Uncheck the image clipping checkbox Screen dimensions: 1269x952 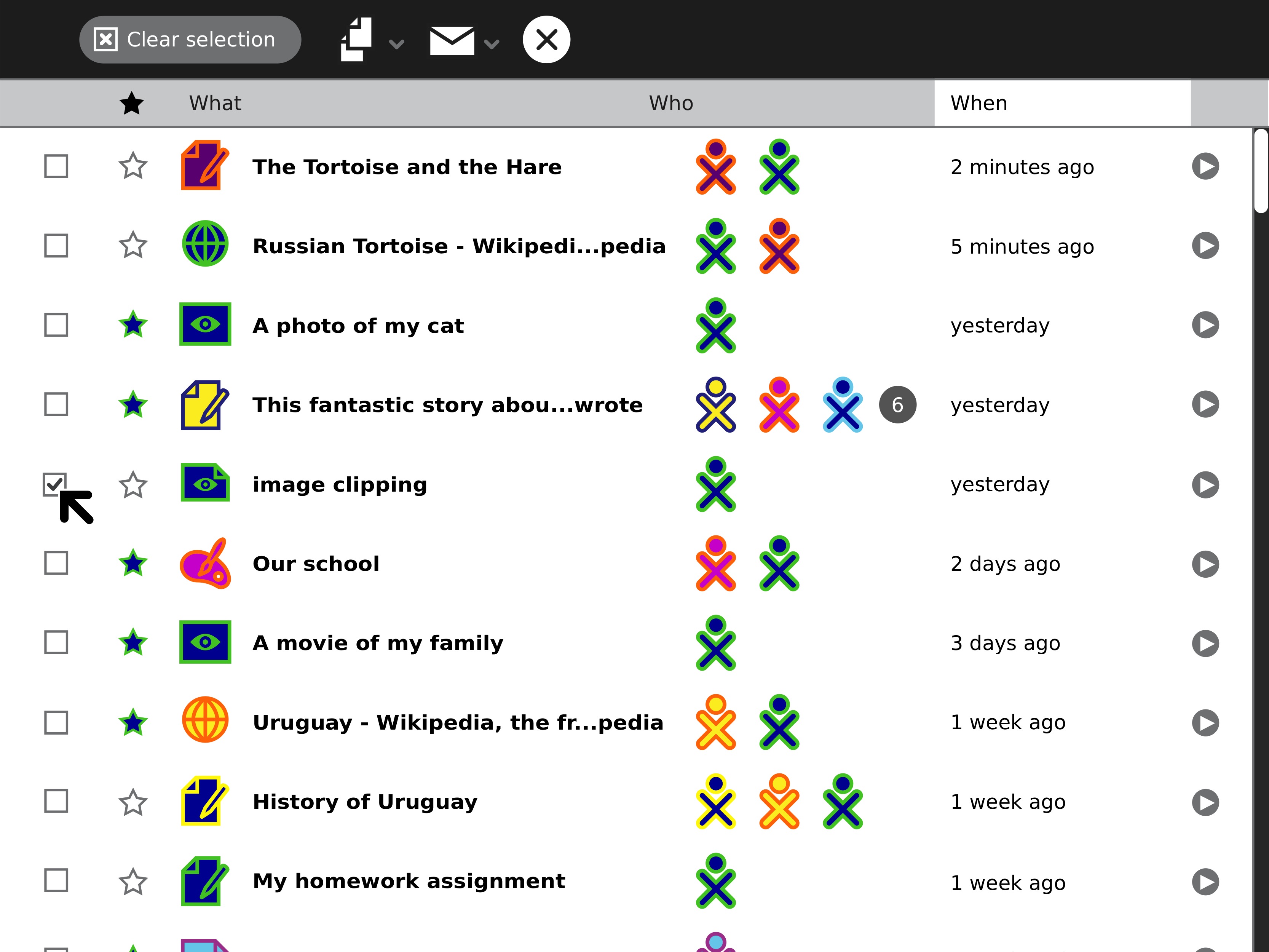pyautogui.click(x=56, y=484)
